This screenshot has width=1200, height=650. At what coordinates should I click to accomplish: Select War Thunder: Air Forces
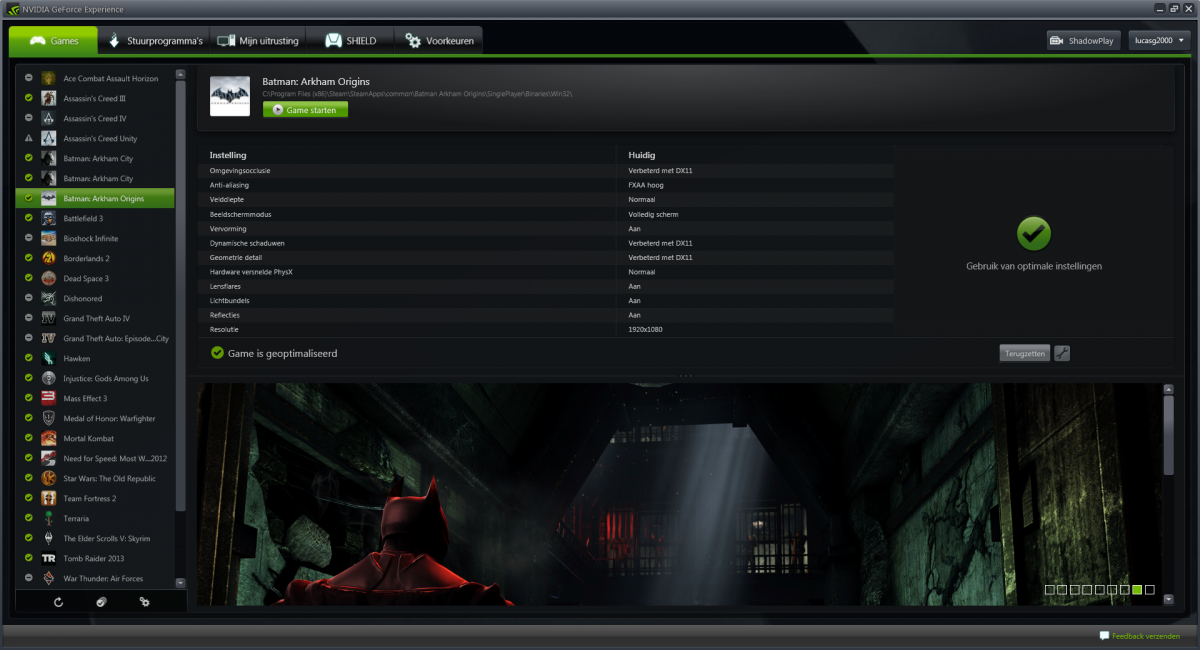tap(95, 579)
